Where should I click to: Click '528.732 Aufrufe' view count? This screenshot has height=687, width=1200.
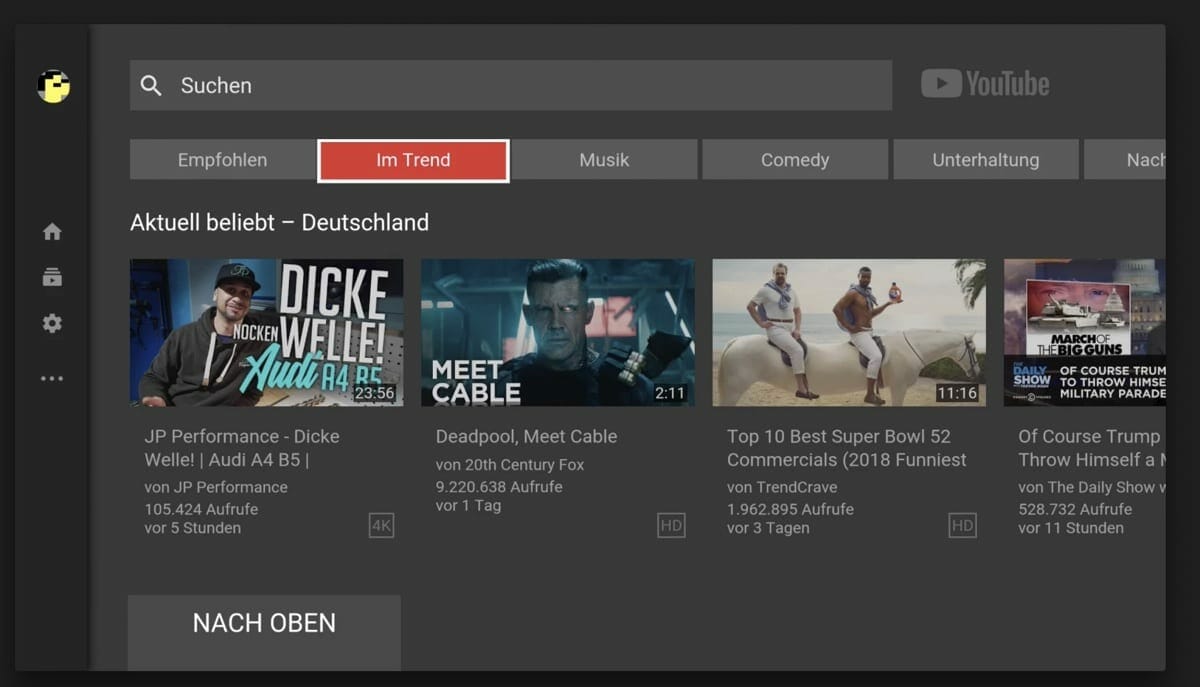(1075, 509)
